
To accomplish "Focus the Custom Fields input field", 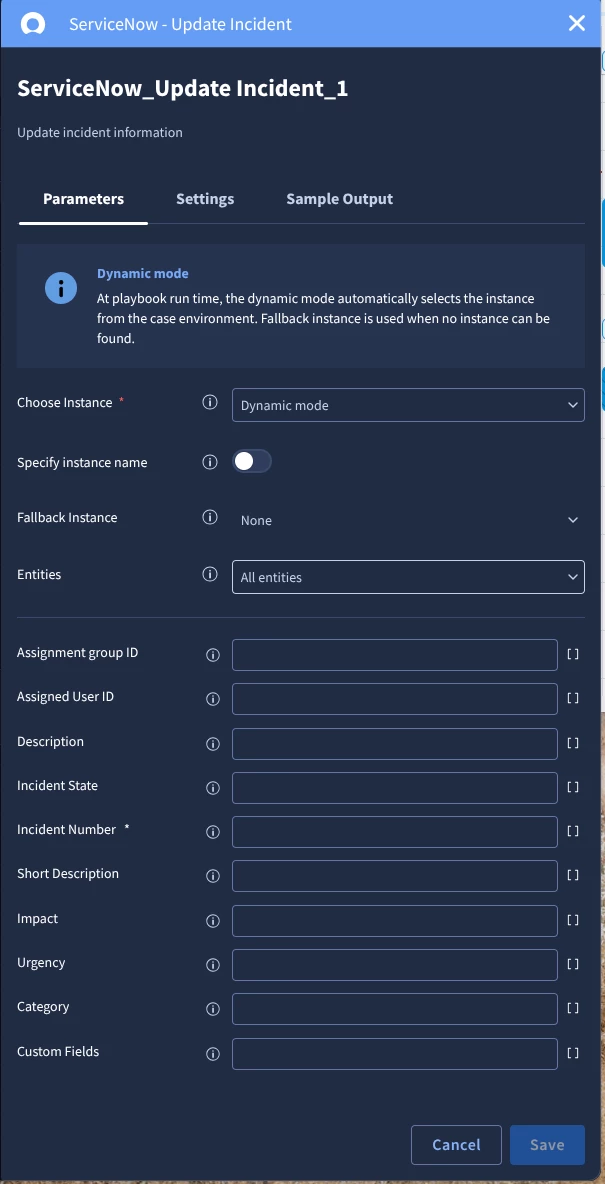I will pyautogui.click(x=394, y=1053).
